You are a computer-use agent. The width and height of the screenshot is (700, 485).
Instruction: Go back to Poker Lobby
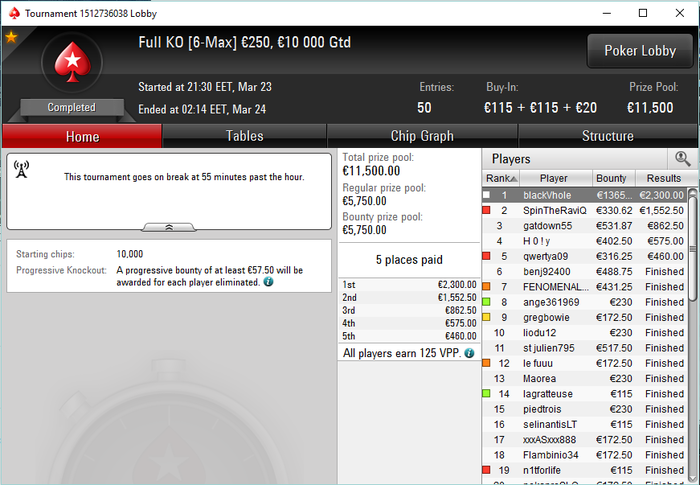[640, 51]
